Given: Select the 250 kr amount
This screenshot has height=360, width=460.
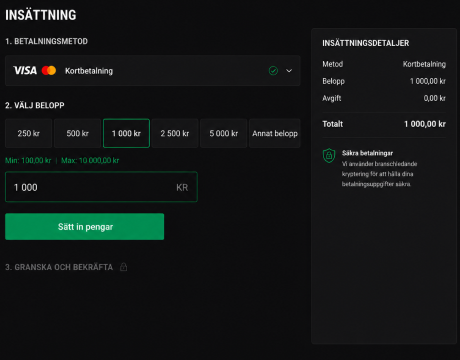Looking at the screenshot, I should (28, 133).
